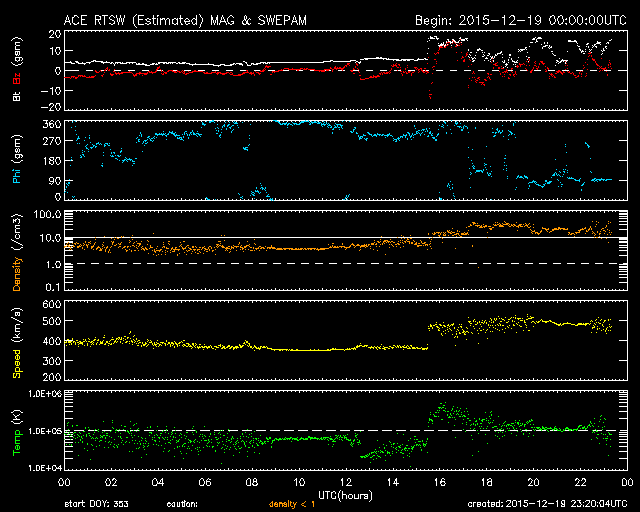Click the 'ACE RTSW (Estimated) MAG & SWEPAM' title

point(185,20)
